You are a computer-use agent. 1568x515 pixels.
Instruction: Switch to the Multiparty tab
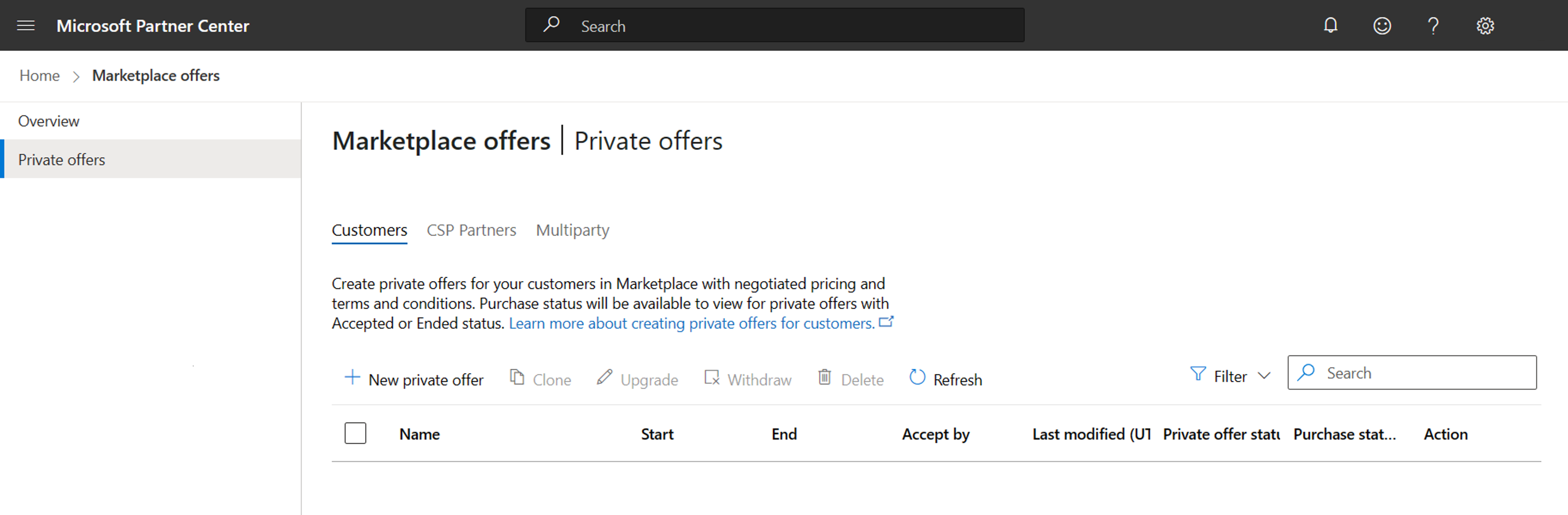[572, 230]
